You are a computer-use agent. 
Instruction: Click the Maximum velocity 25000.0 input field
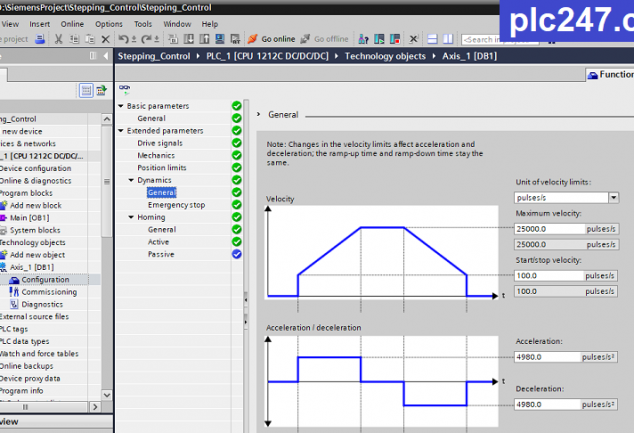click(x=549, y=229)
